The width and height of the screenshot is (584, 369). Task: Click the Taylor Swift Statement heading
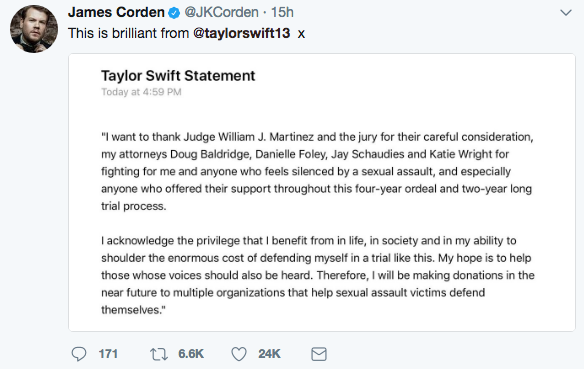tap(178, 76)
